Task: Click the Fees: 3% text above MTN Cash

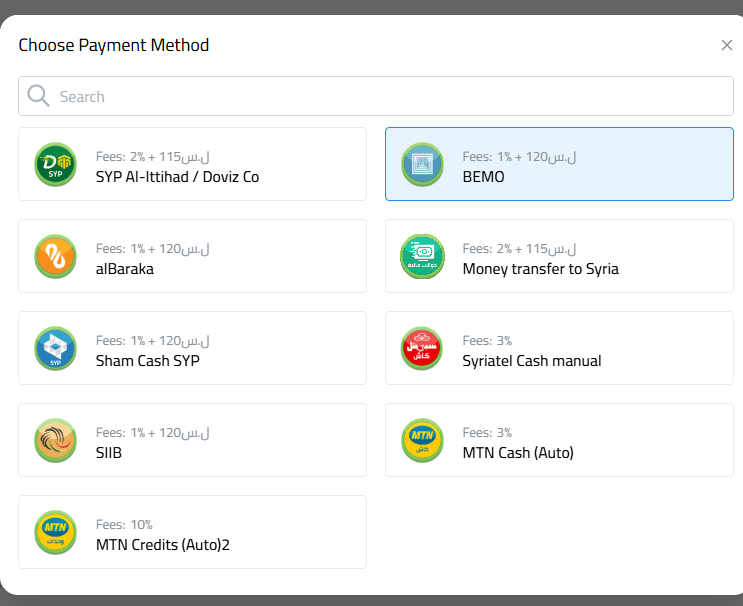Action: point(487,433)
